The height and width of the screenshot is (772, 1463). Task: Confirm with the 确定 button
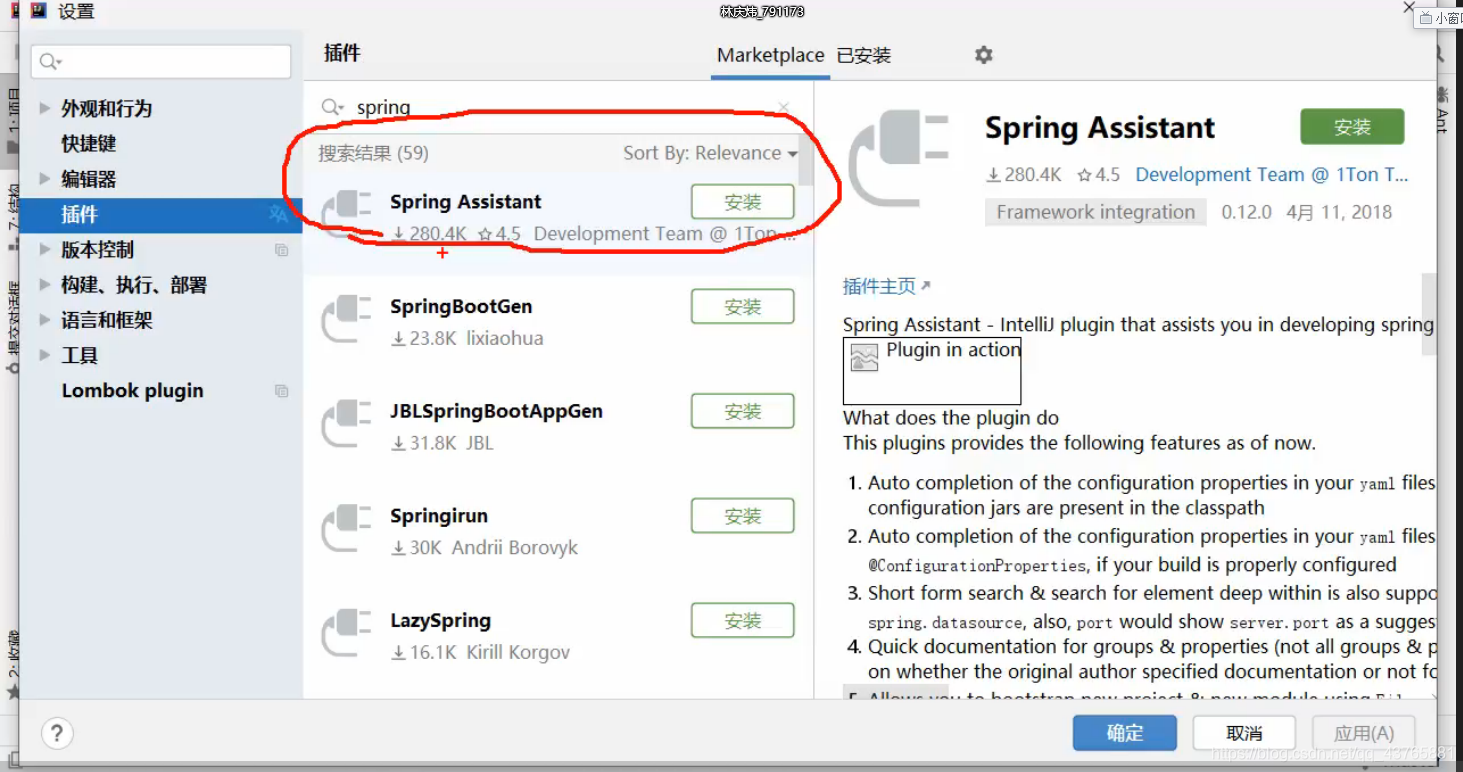tap(1125, 733)
